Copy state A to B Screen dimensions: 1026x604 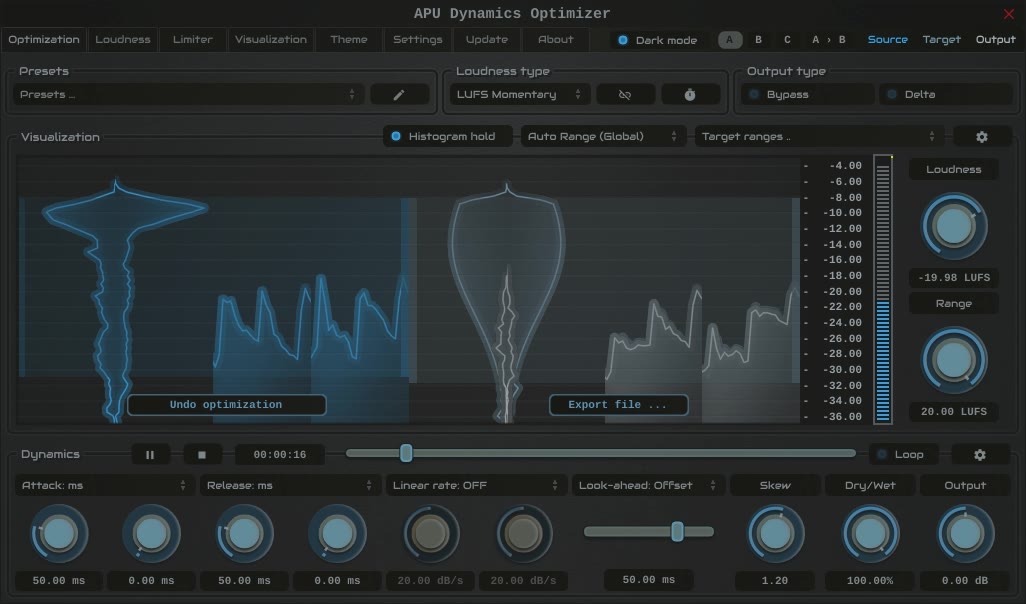828,40
